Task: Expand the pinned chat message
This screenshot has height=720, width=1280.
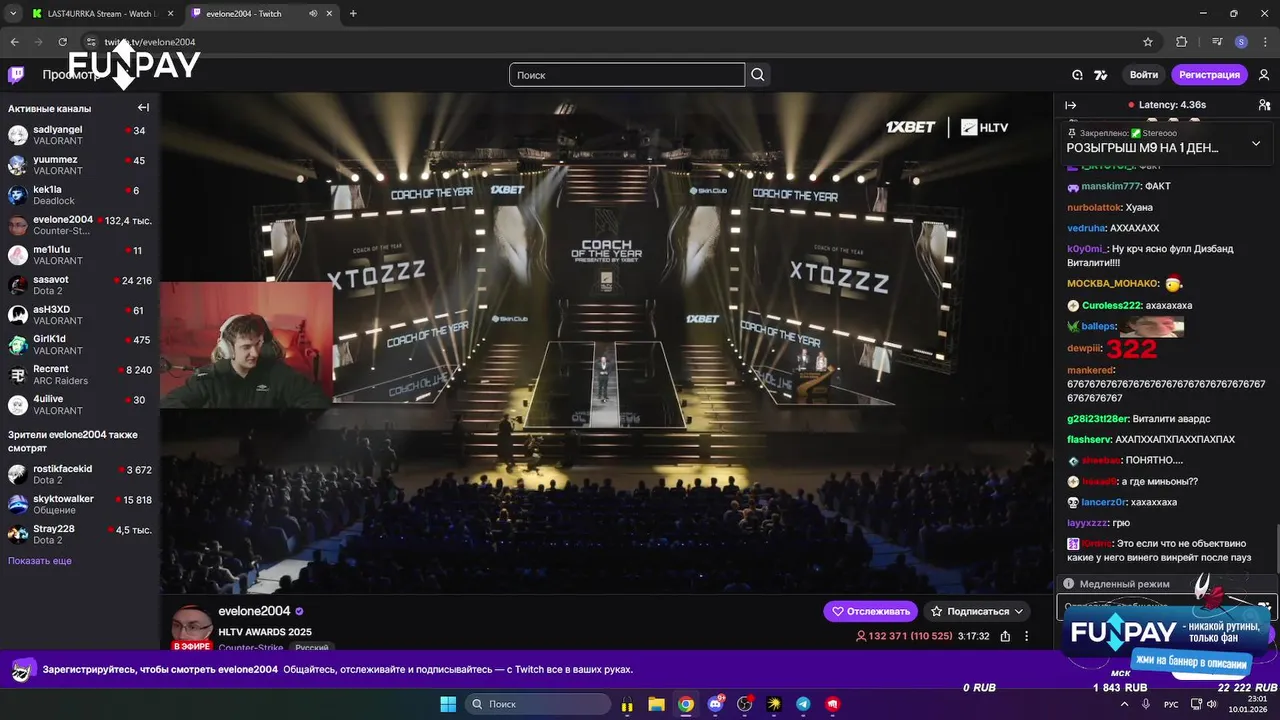Action: (1256, 143)
